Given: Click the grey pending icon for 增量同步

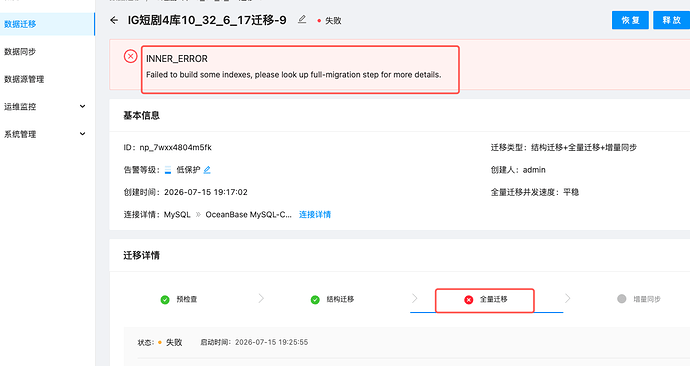Looking at the screenshot, I should pyautogui.click(x=621, y=299).
